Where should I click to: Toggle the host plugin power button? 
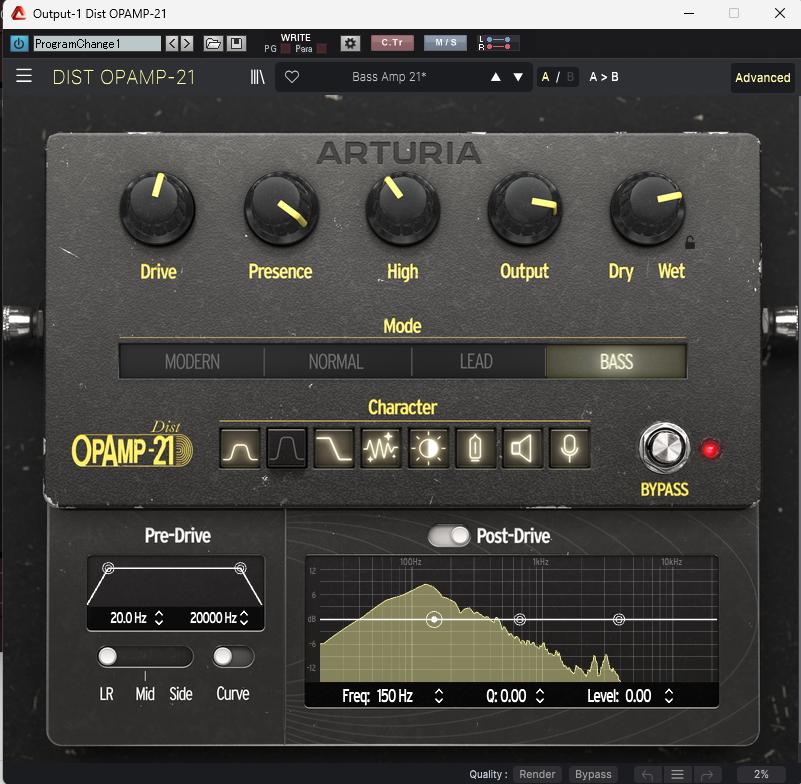(19, 43)
